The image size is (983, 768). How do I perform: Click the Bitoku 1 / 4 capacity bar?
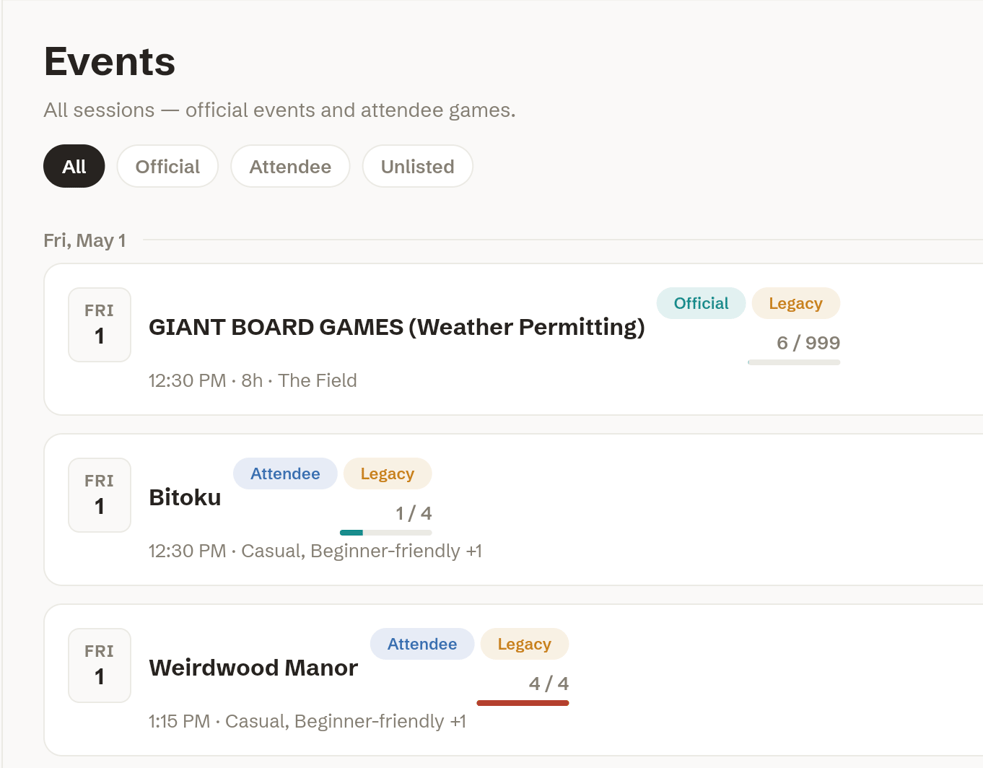386,532
